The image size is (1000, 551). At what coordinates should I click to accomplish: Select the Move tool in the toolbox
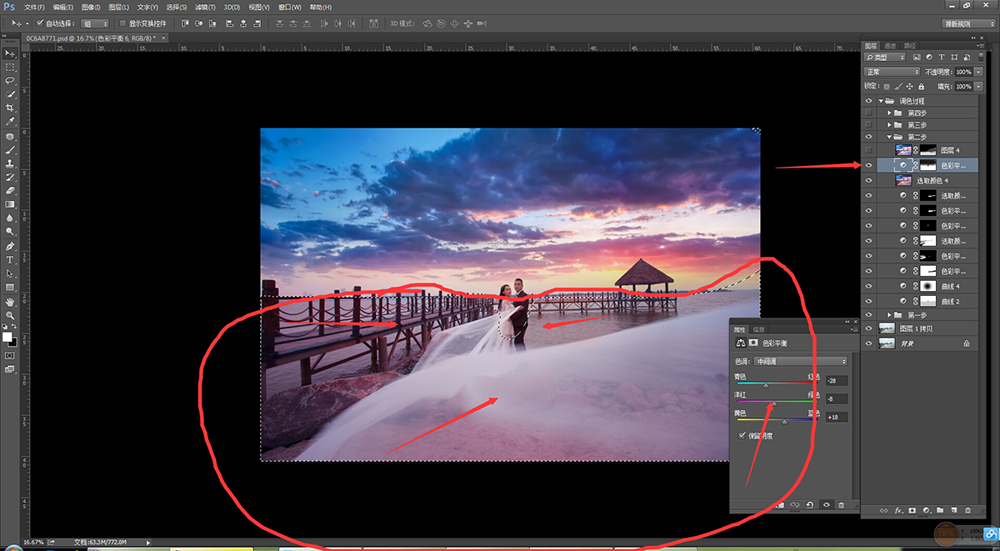coord(10,53)
